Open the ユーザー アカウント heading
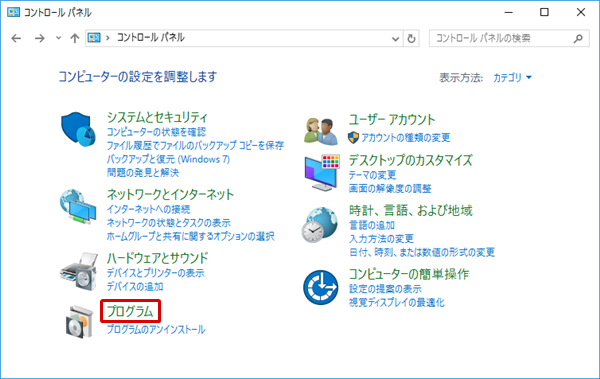Viewport: 600px width, 379px height. [392, 120]
